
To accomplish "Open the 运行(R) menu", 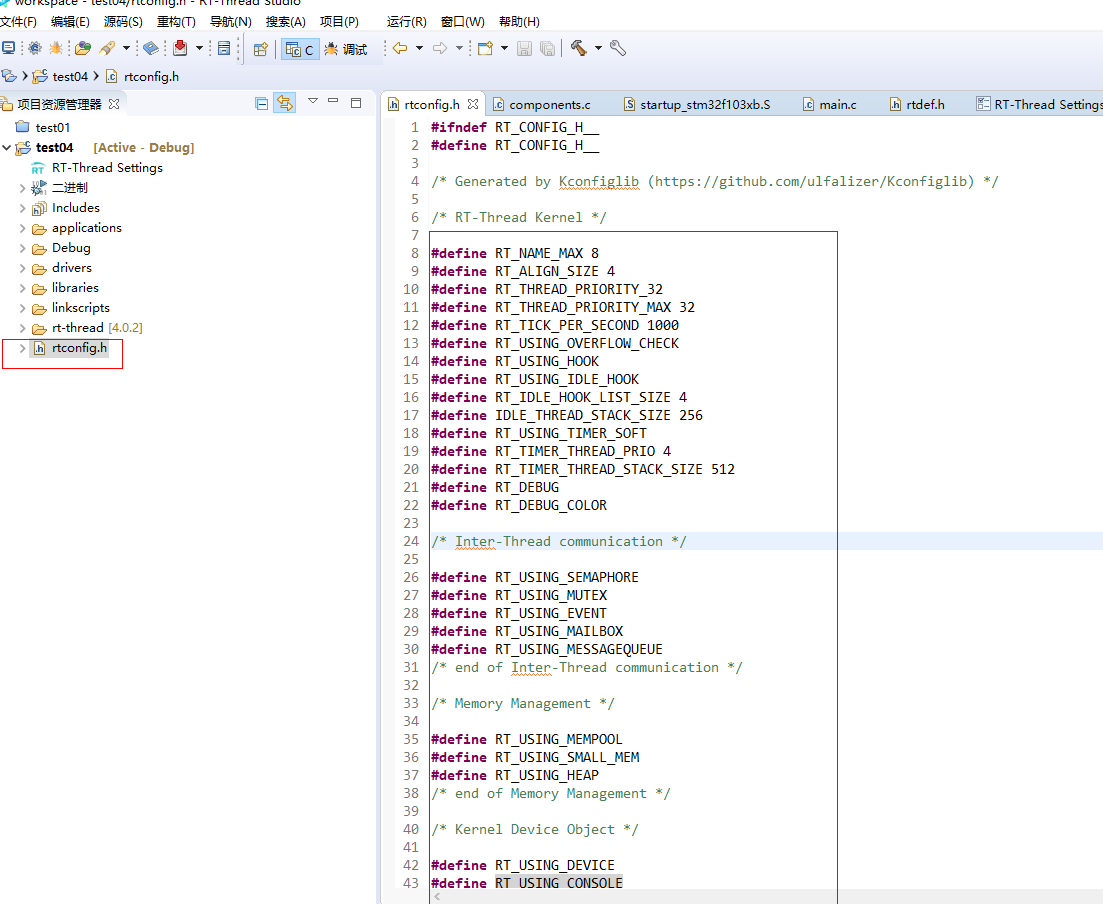I will (407, 22).
